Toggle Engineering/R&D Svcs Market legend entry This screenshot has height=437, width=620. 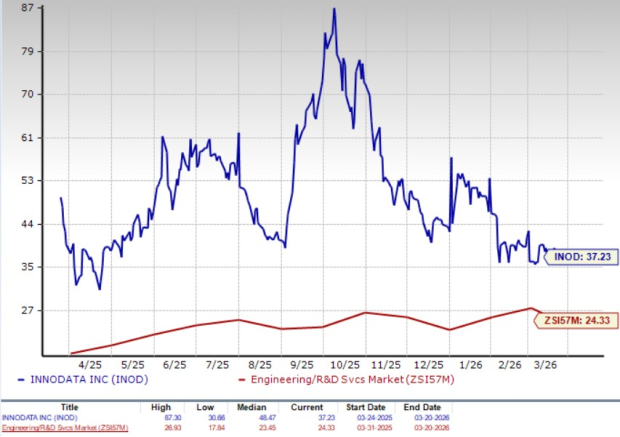[326, 382]
